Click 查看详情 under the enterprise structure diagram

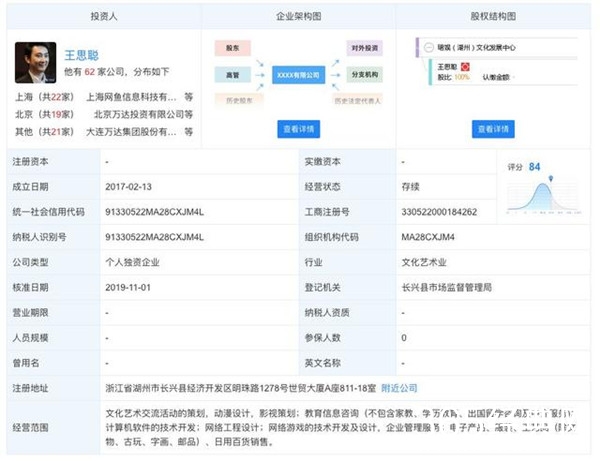[298, 129]
